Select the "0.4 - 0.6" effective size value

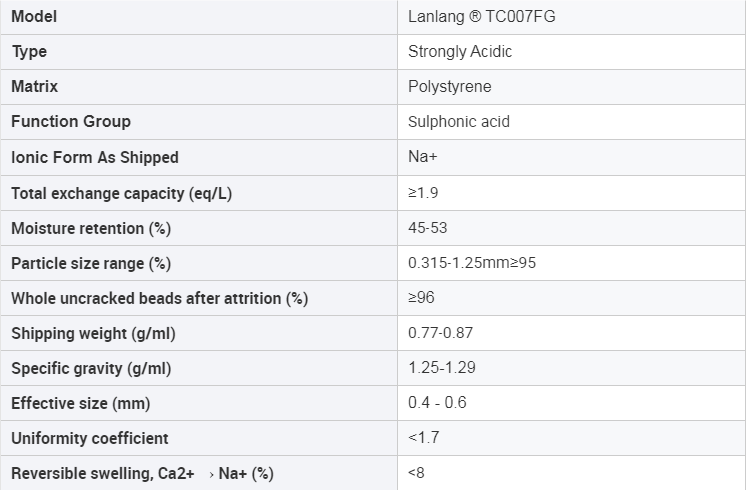(437, 403)
